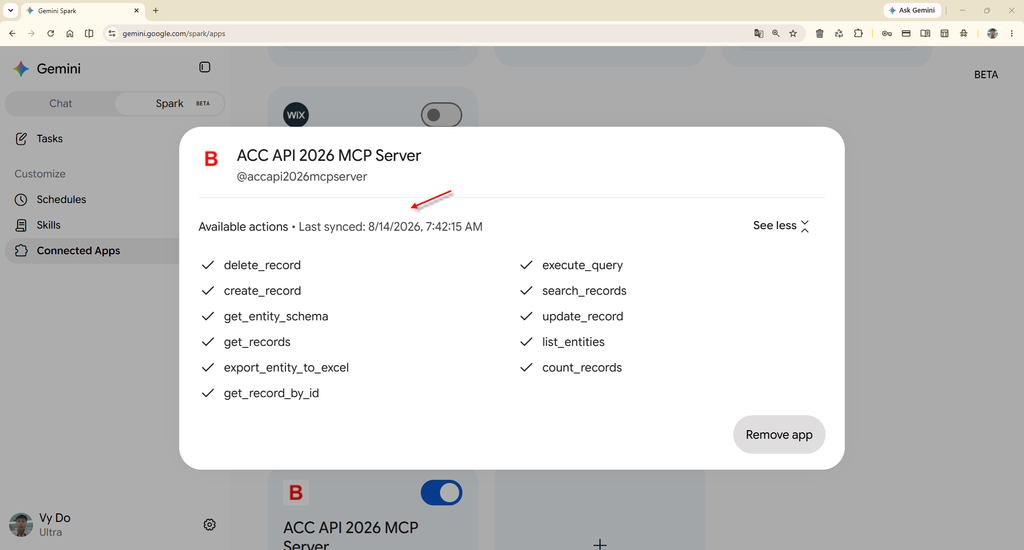The width and height of the screenshot is (1024, 550).
Task: Bookmark this page with star icon
Action: [793, 33]
